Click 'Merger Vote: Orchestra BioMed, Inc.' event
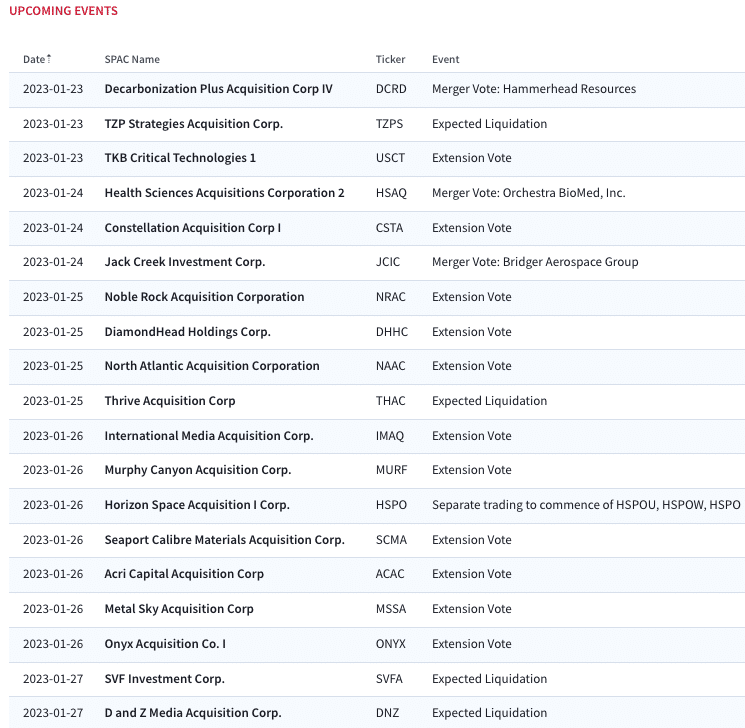Screen dimensions: 745x728 coord(528,193)
